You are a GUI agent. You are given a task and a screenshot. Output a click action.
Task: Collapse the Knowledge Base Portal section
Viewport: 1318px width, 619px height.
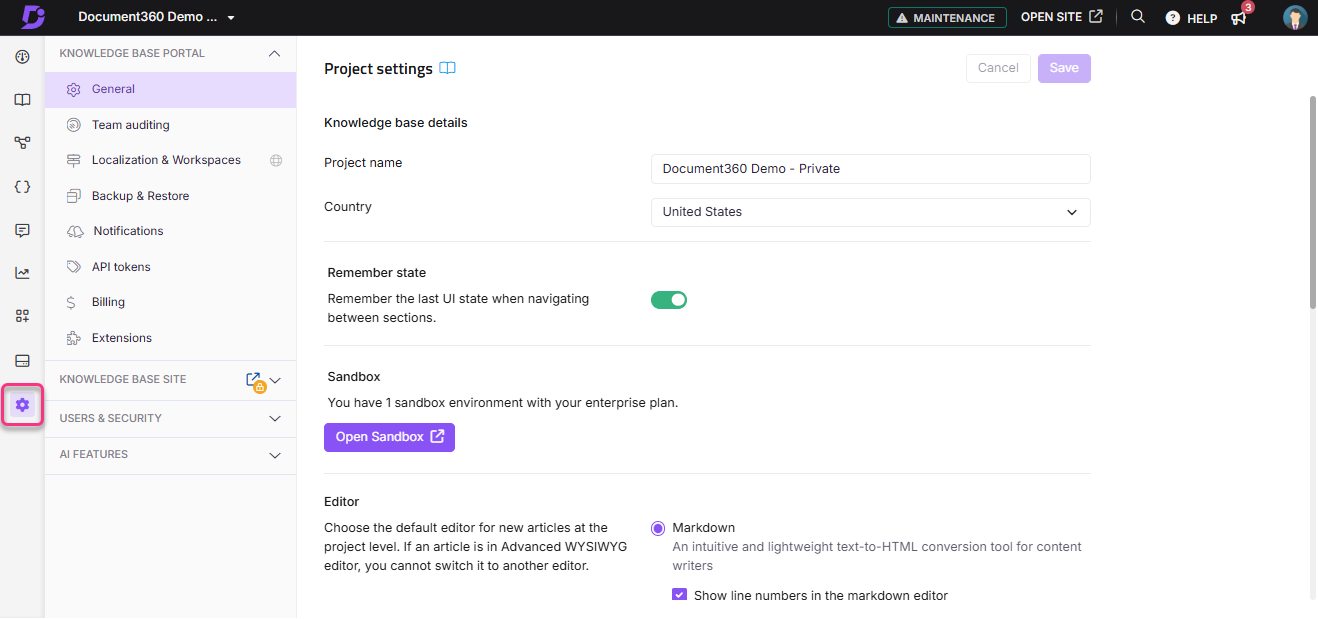click(275, 53)
